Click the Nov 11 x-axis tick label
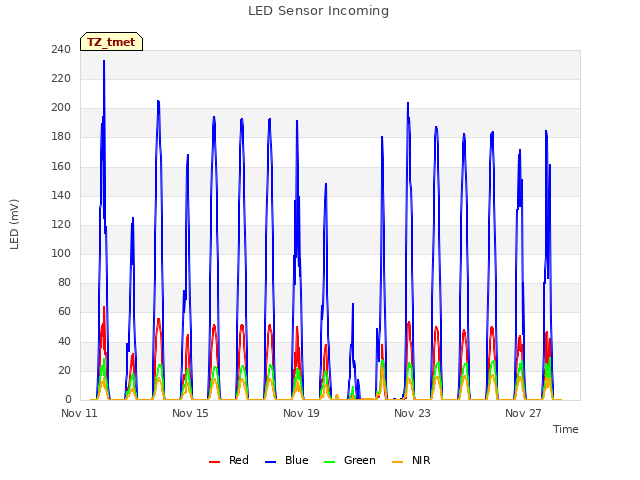Screen dimensions: 640x480 (x=79, y=413)
